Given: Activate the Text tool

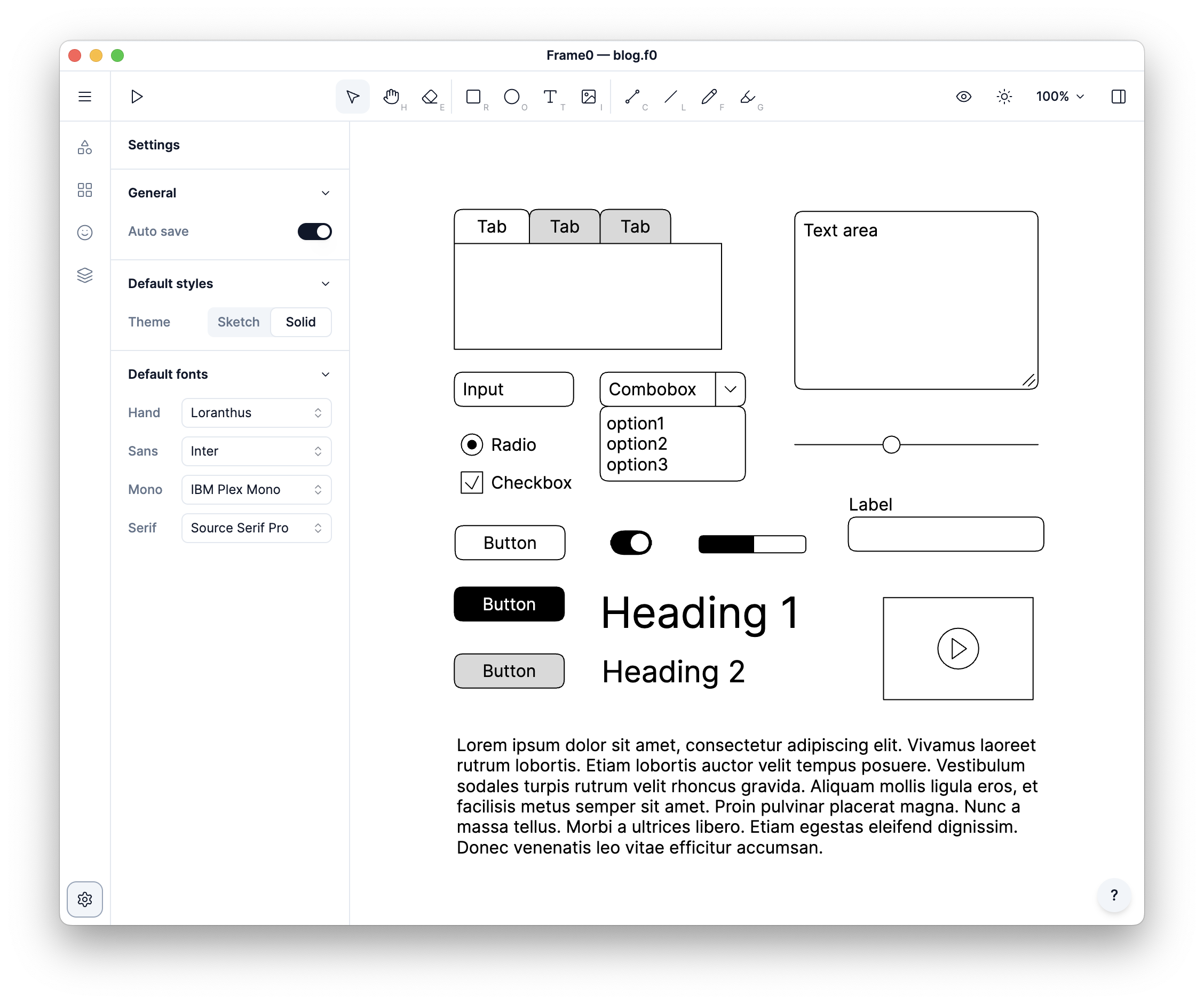Looking at the screenshot, I should [x=550, y=96].
